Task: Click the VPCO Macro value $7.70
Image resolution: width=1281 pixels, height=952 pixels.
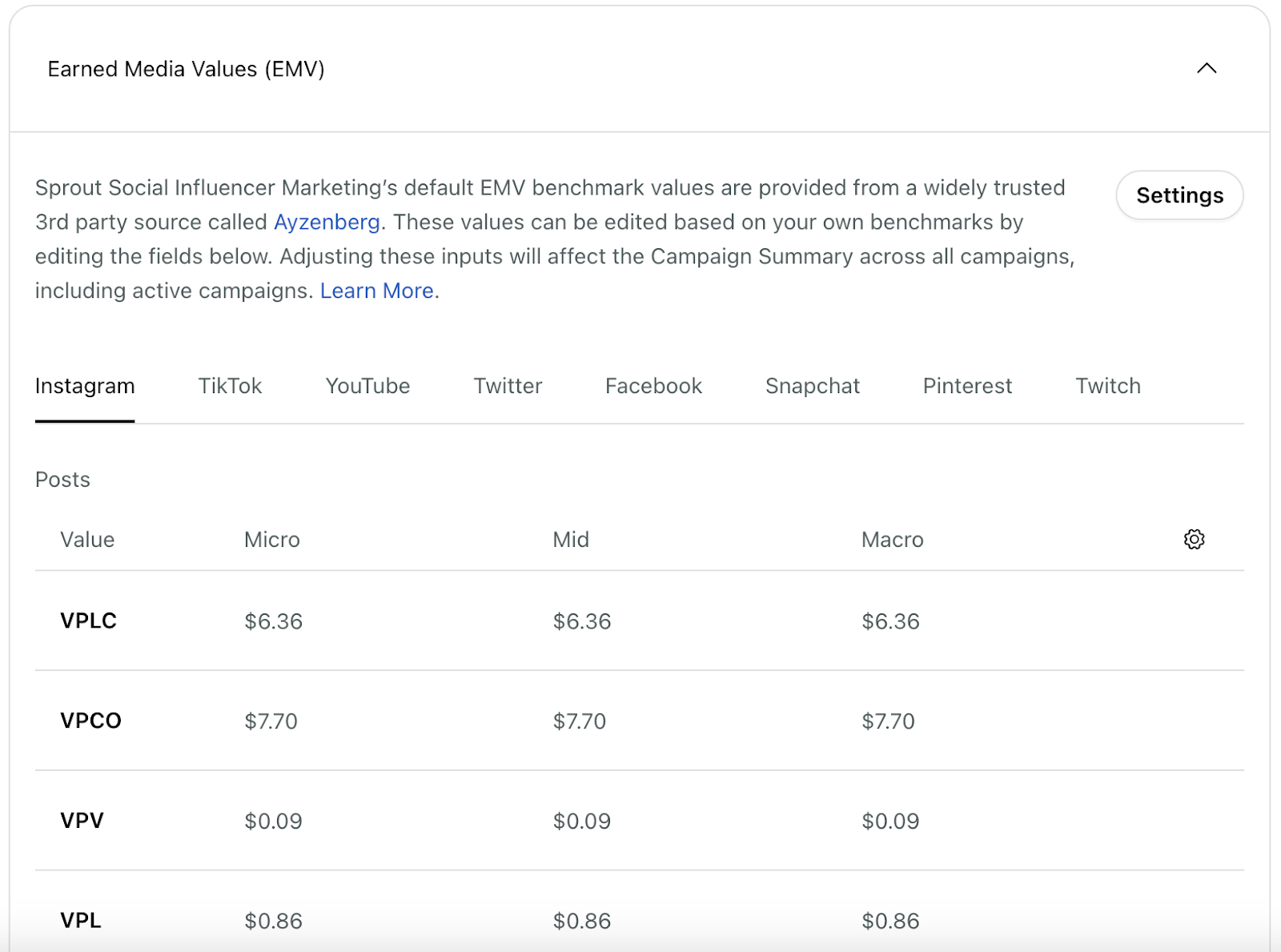Action: (888, 721)
